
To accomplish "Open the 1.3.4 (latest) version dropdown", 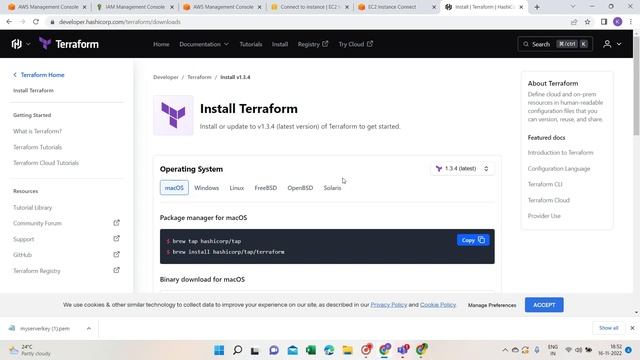I will (x=462, y=169).
